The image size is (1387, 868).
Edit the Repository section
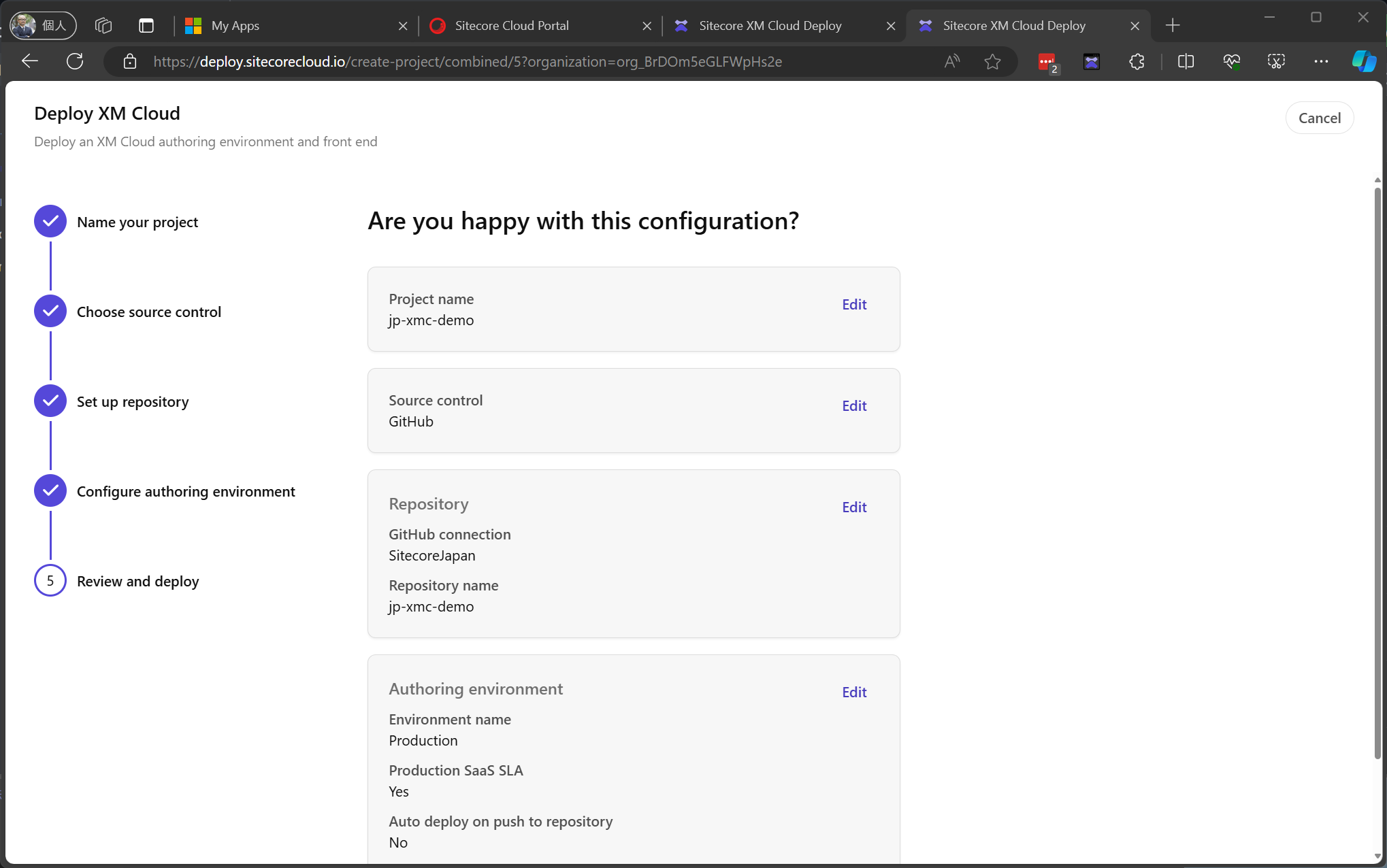[x=854, y=507]
